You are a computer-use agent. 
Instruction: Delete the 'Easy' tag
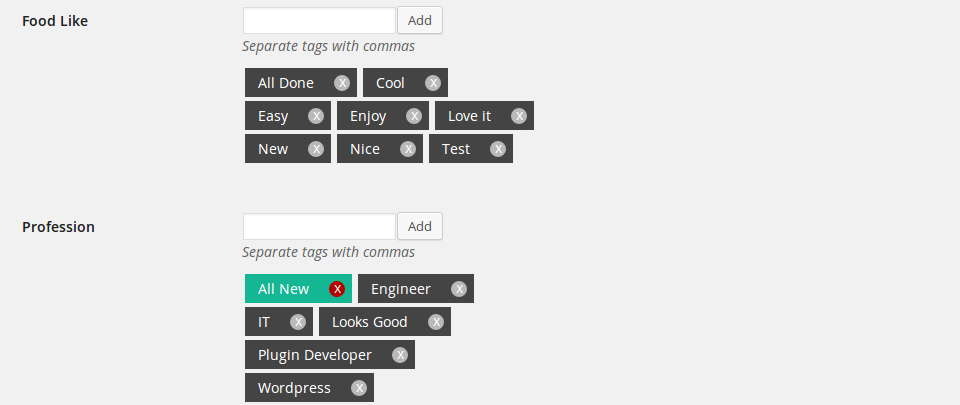(x=316, y=116)
